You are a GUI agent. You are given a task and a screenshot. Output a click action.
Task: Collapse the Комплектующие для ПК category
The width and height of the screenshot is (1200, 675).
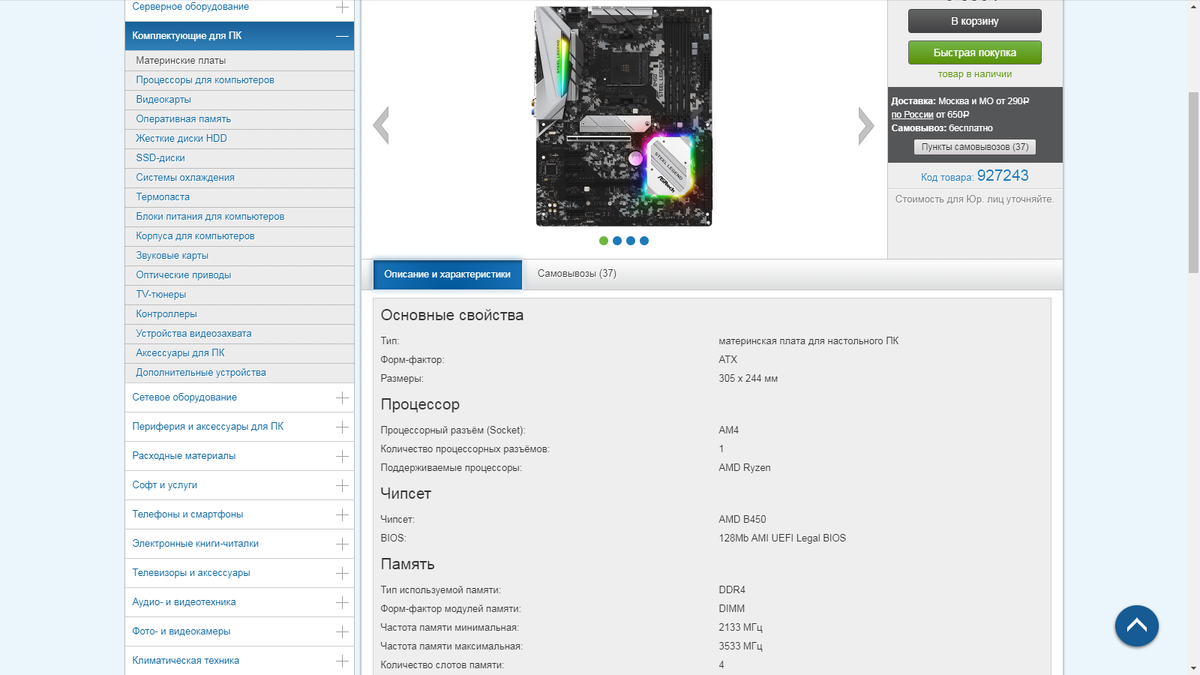pos(342,36)
